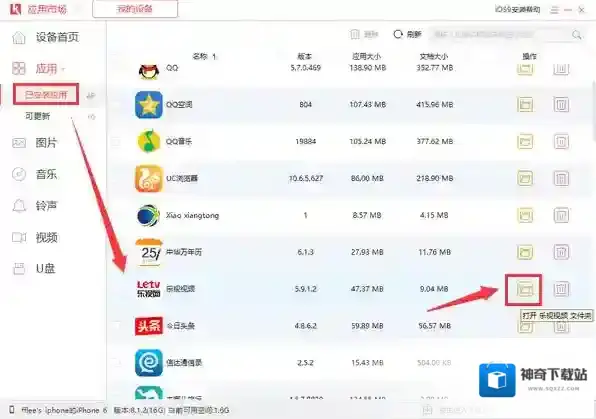596x419 pixels.
Task: Open file folder for QQ (5.7.0.469)
Action: point(525,69)
